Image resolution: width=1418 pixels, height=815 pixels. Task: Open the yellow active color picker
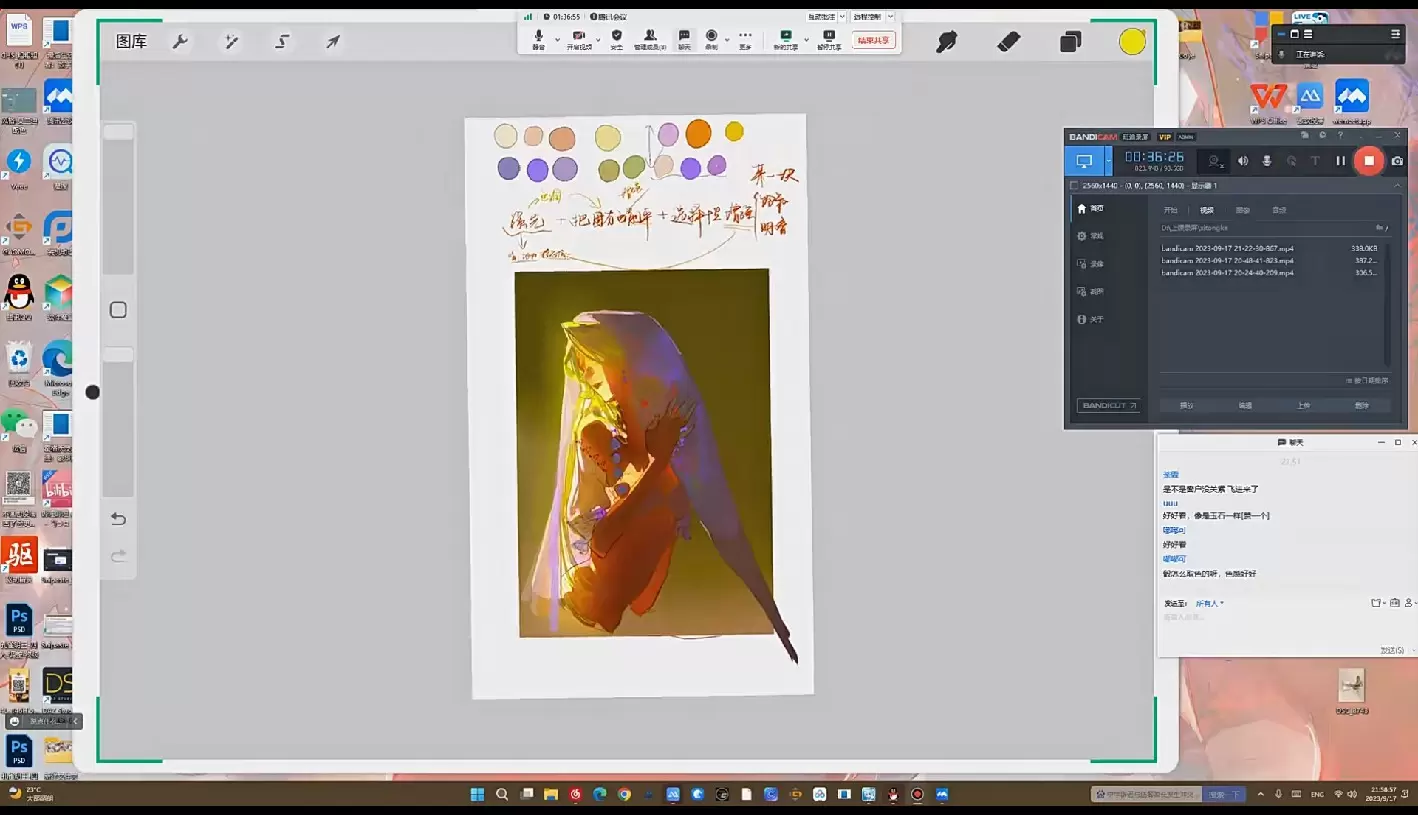1132,41
